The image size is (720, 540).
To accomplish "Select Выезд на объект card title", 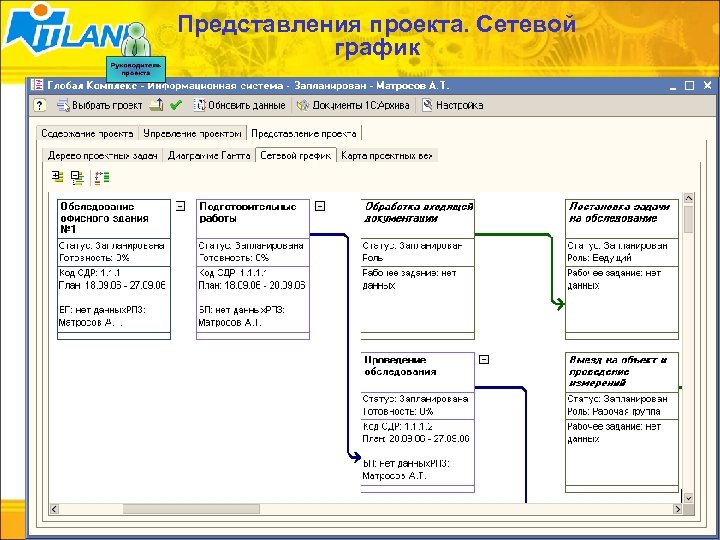I will (x=618, y=371).
